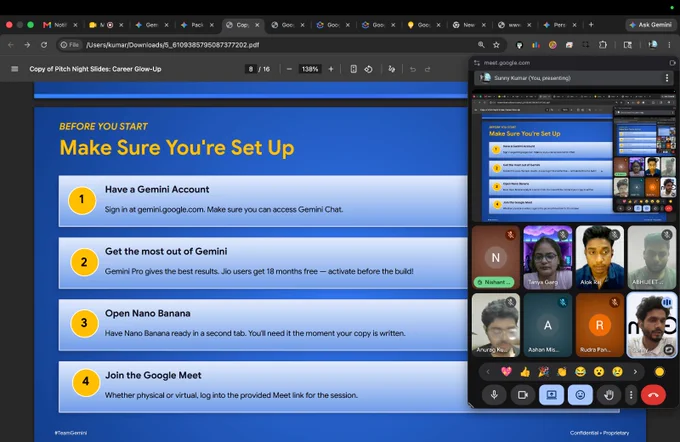
Task: Select Alok Raj's video tile
Action: point(599,257)
